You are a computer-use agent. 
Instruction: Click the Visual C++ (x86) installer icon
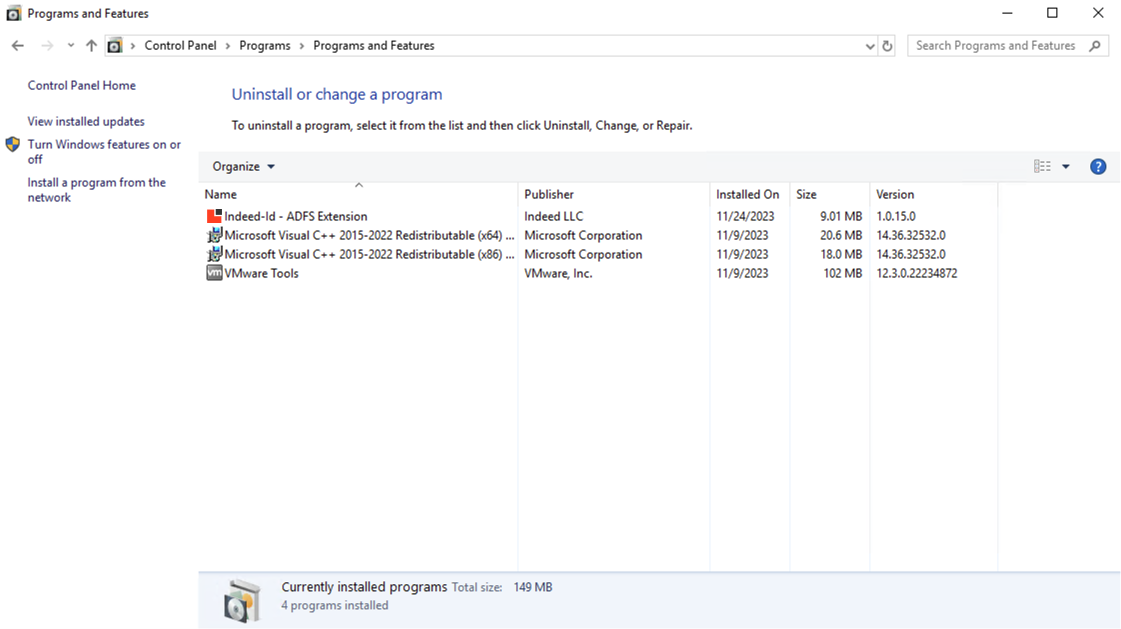pos(214,254)
